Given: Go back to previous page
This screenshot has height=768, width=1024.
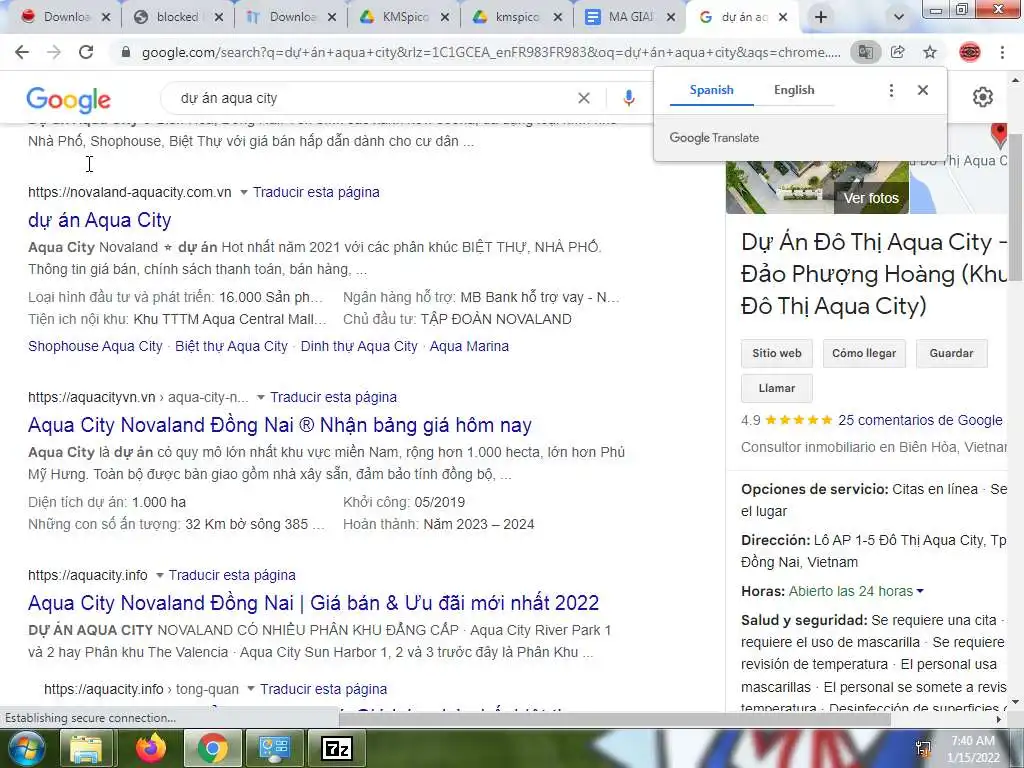Looking at the screenshot, I should click(22, 52).
